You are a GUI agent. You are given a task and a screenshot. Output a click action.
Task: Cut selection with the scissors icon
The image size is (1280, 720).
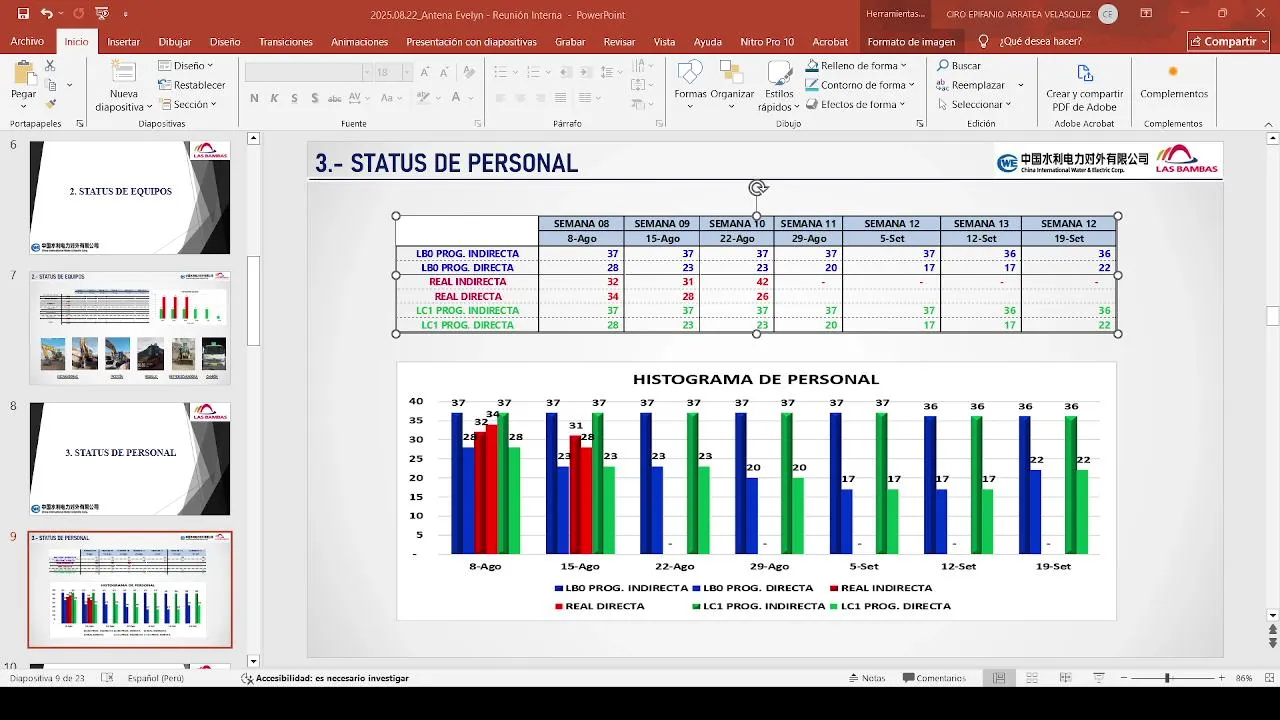[x=50, y=66]
